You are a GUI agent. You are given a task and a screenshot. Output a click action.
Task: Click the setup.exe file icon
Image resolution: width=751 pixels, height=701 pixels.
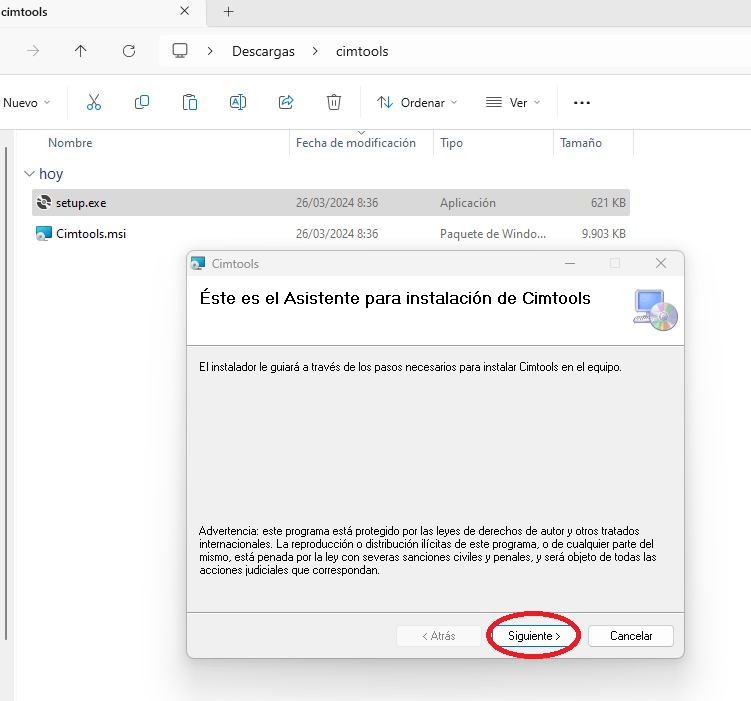click(44, 203)
